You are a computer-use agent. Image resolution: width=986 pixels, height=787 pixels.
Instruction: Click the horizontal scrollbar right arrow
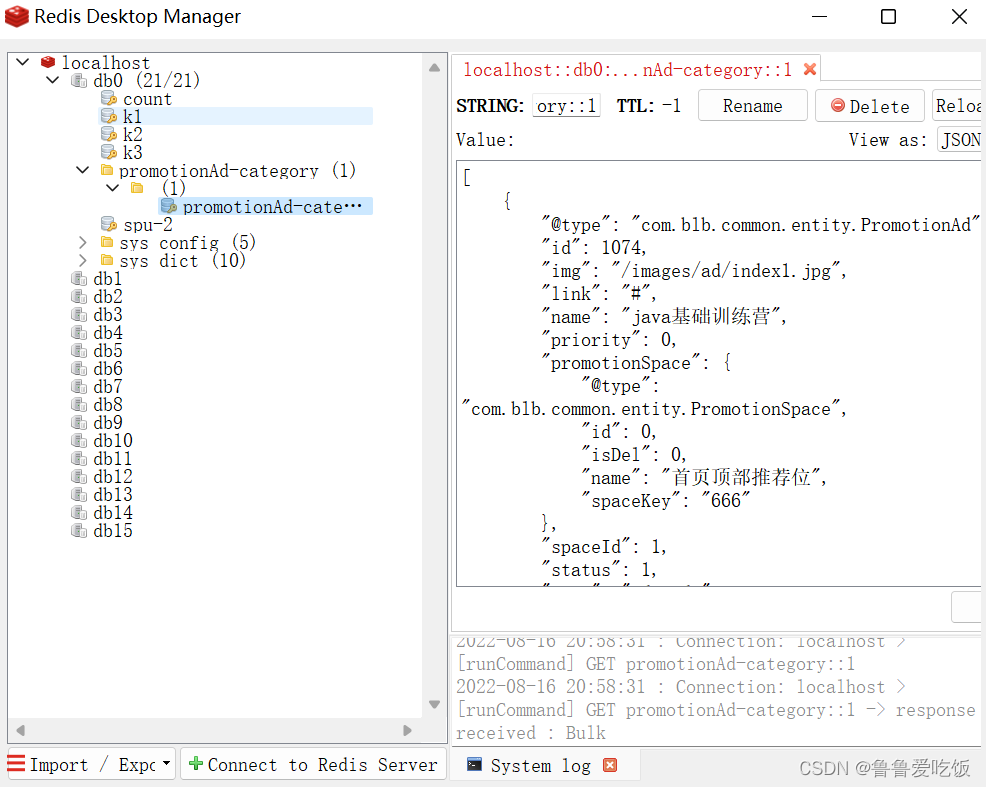pyautogui.click(x=407, y=730)
